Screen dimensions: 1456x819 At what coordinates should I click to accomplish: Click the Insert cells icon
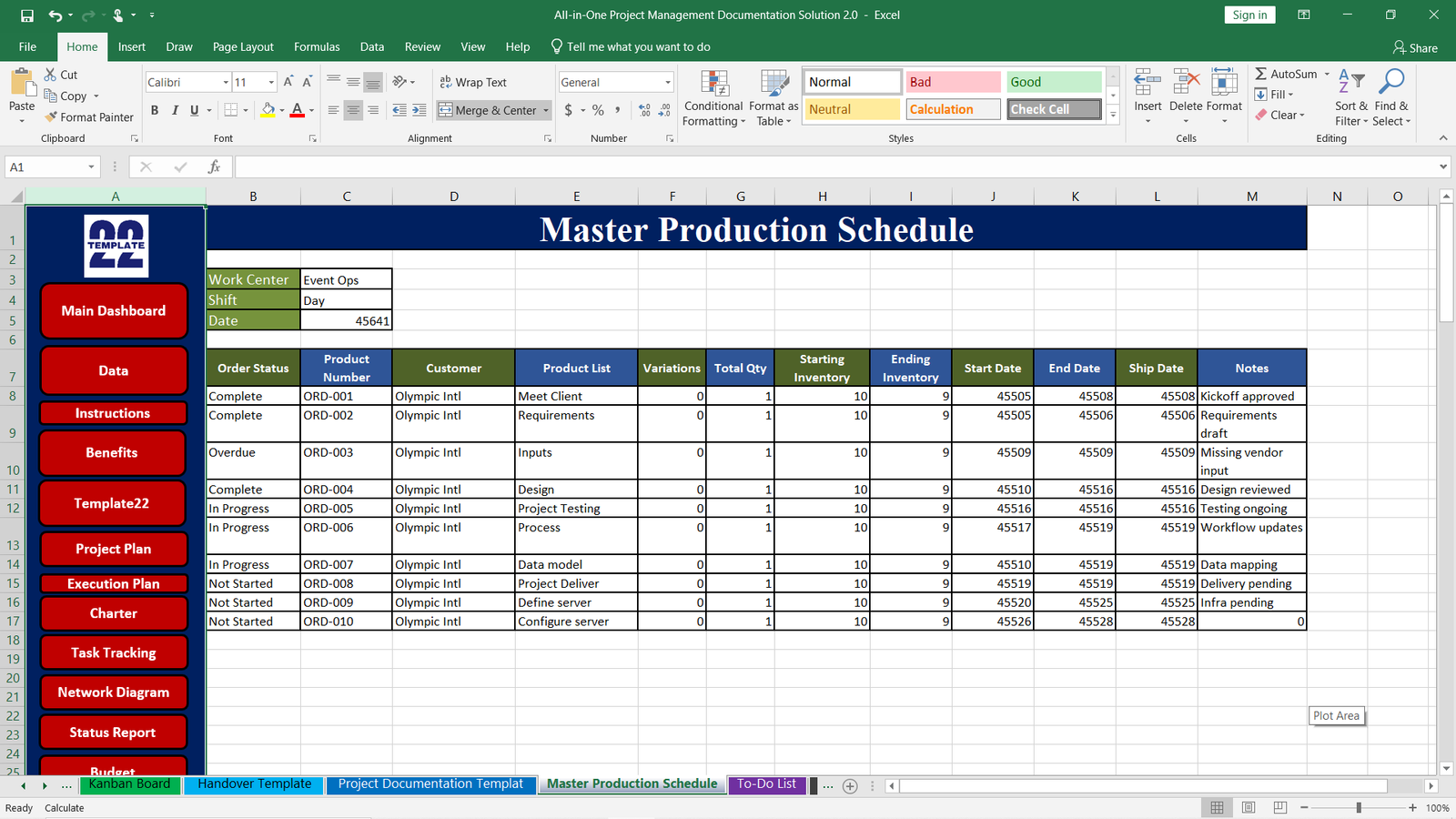click(1148, 82)
